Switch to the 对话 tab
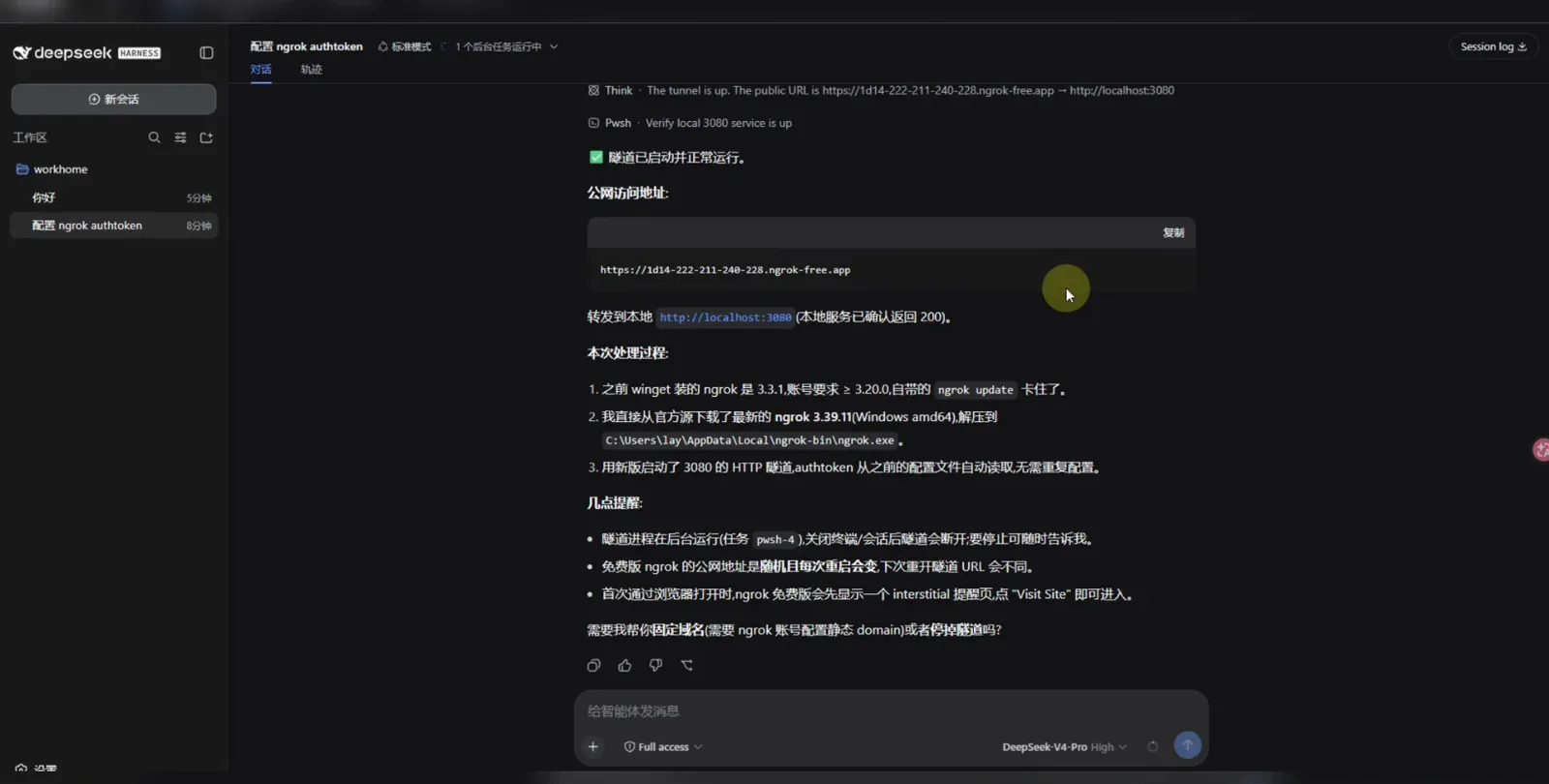The width and height of the screenshot is (1549, 784). (260, 70)
